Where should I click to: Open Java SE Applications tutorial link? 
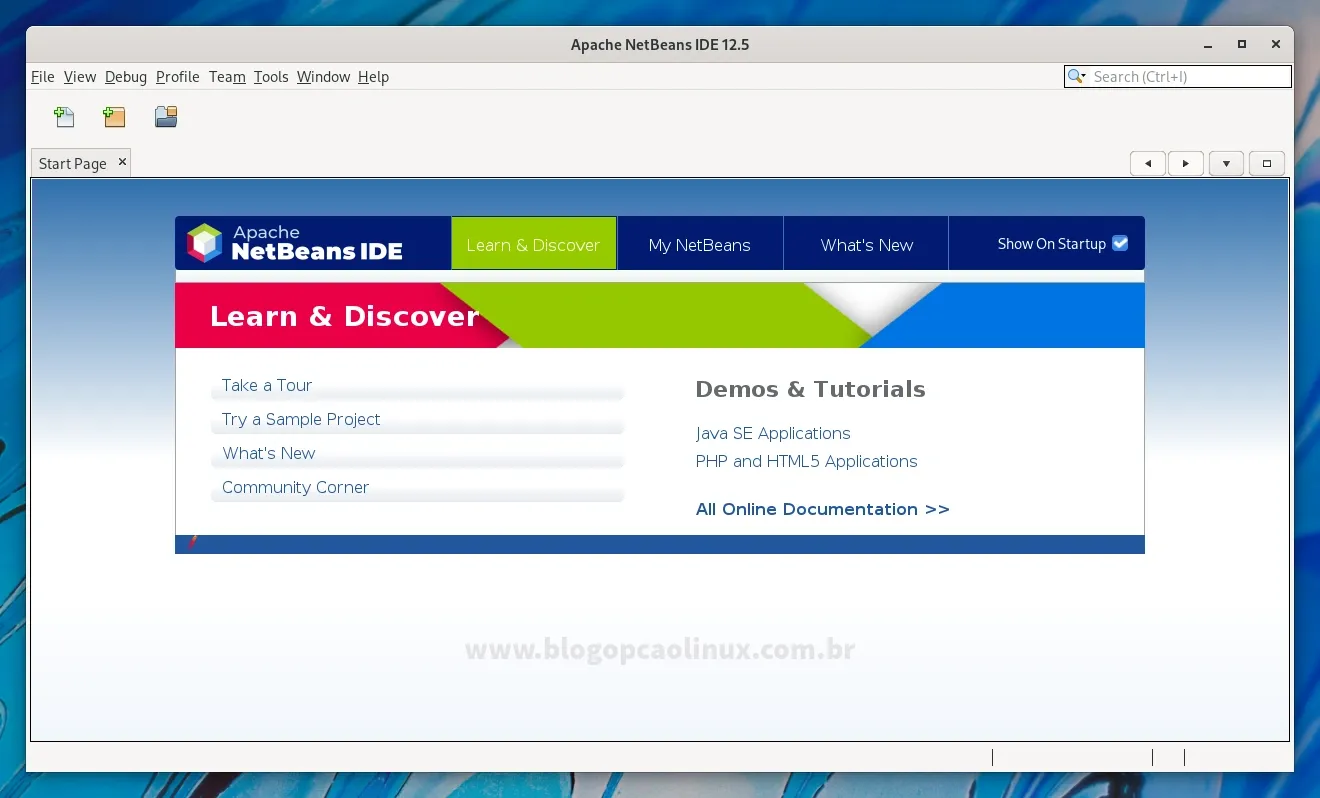tap(773, 433)
